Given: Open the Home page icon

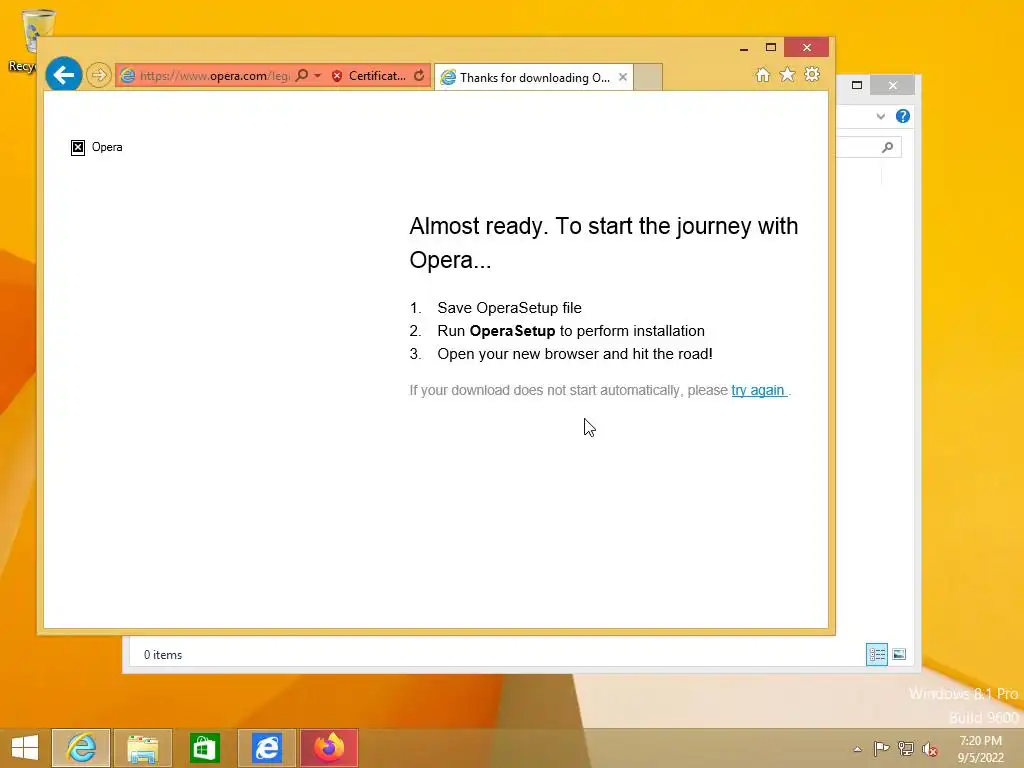Looking at the screenshot, I should tap(763, 74).
